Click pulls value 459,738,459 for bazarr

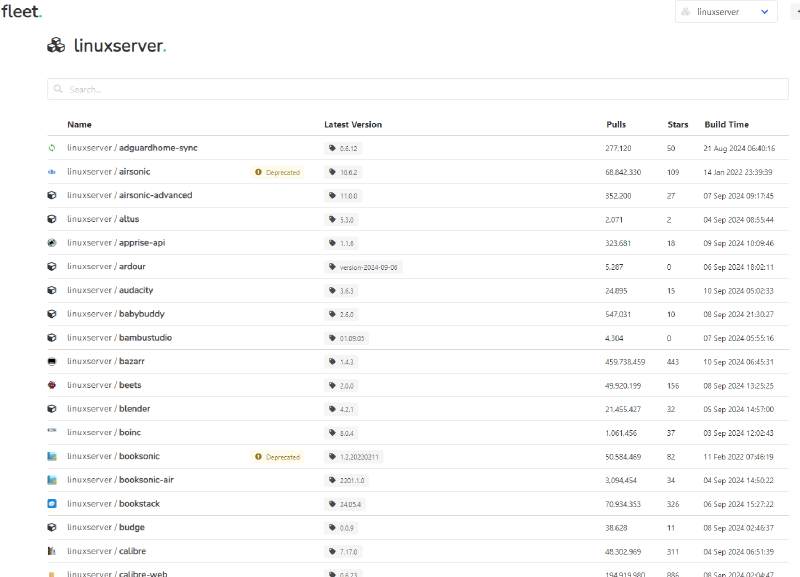[625, 362]
